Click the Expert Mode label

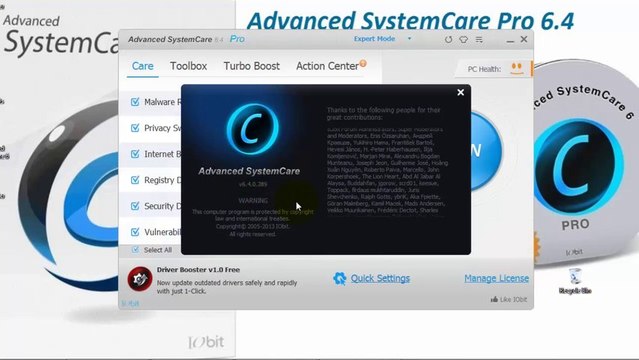coord(374,39)
